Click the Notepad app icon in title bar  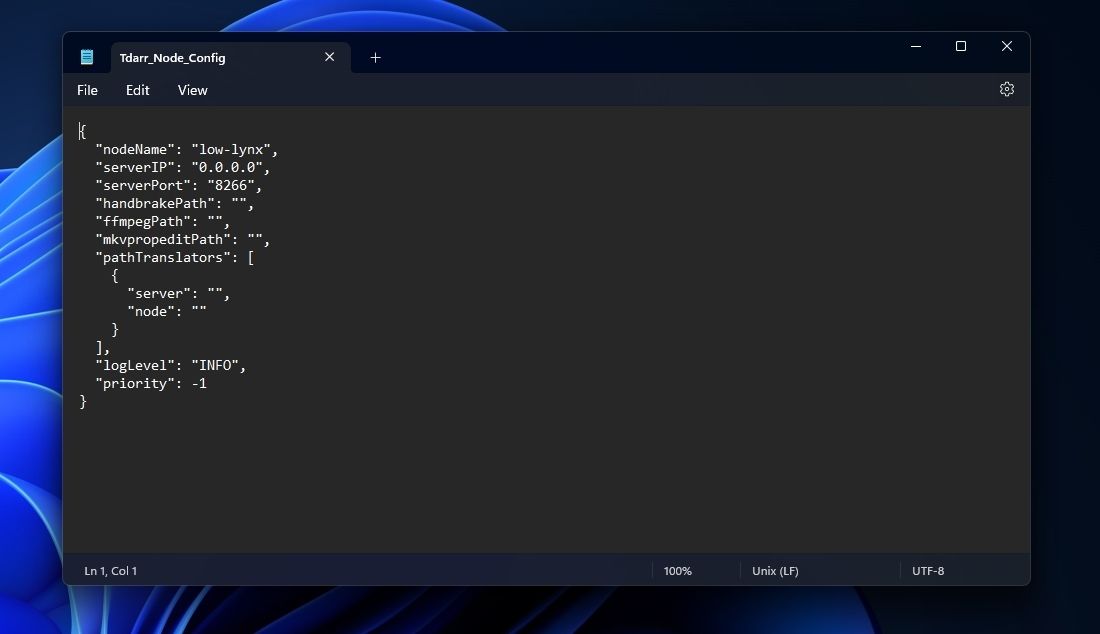point(87,56)
